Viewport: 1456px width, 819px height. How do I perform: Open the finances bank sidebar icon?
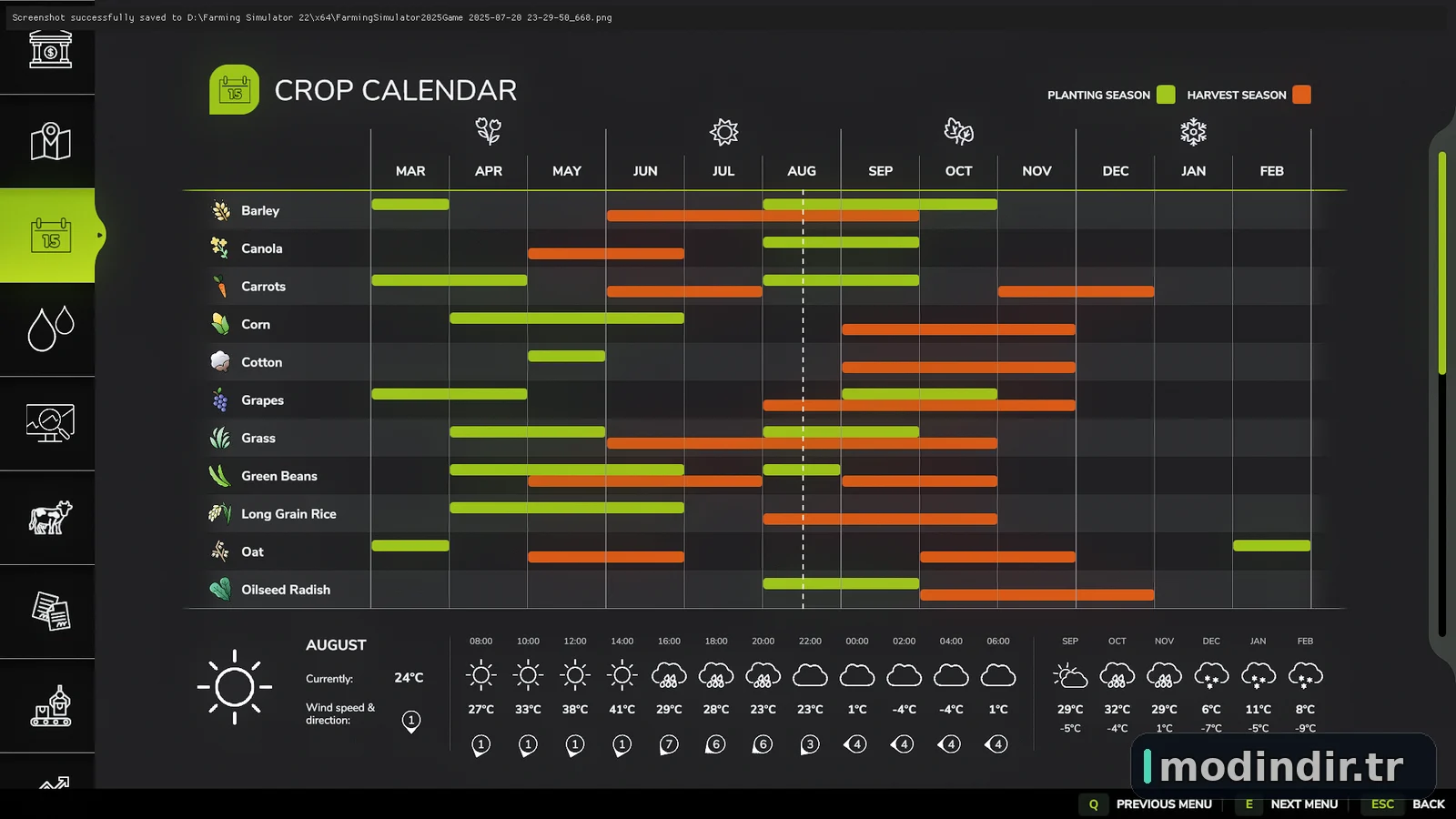pyautogui.click(x=50, y=49)
